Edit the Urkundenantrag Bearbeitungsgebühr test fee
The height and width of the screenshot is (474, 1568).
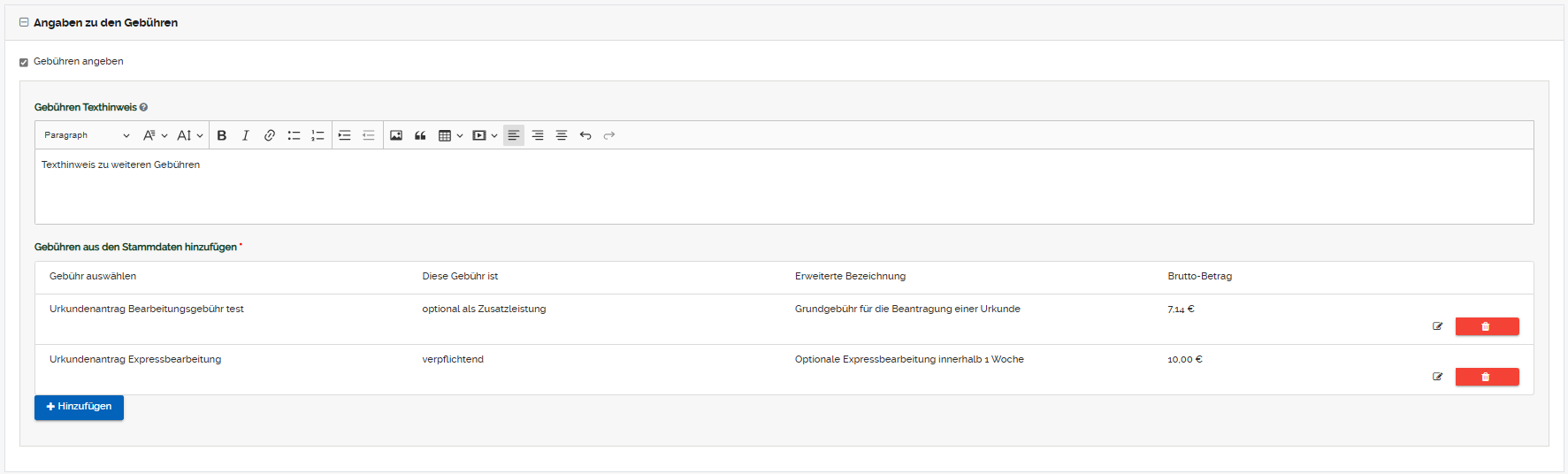pos(1437,326)
